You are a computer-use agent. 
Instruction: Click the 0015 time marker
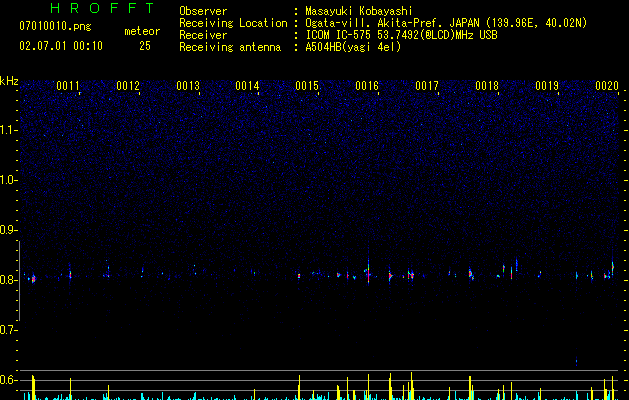click(x=307, y=86)
